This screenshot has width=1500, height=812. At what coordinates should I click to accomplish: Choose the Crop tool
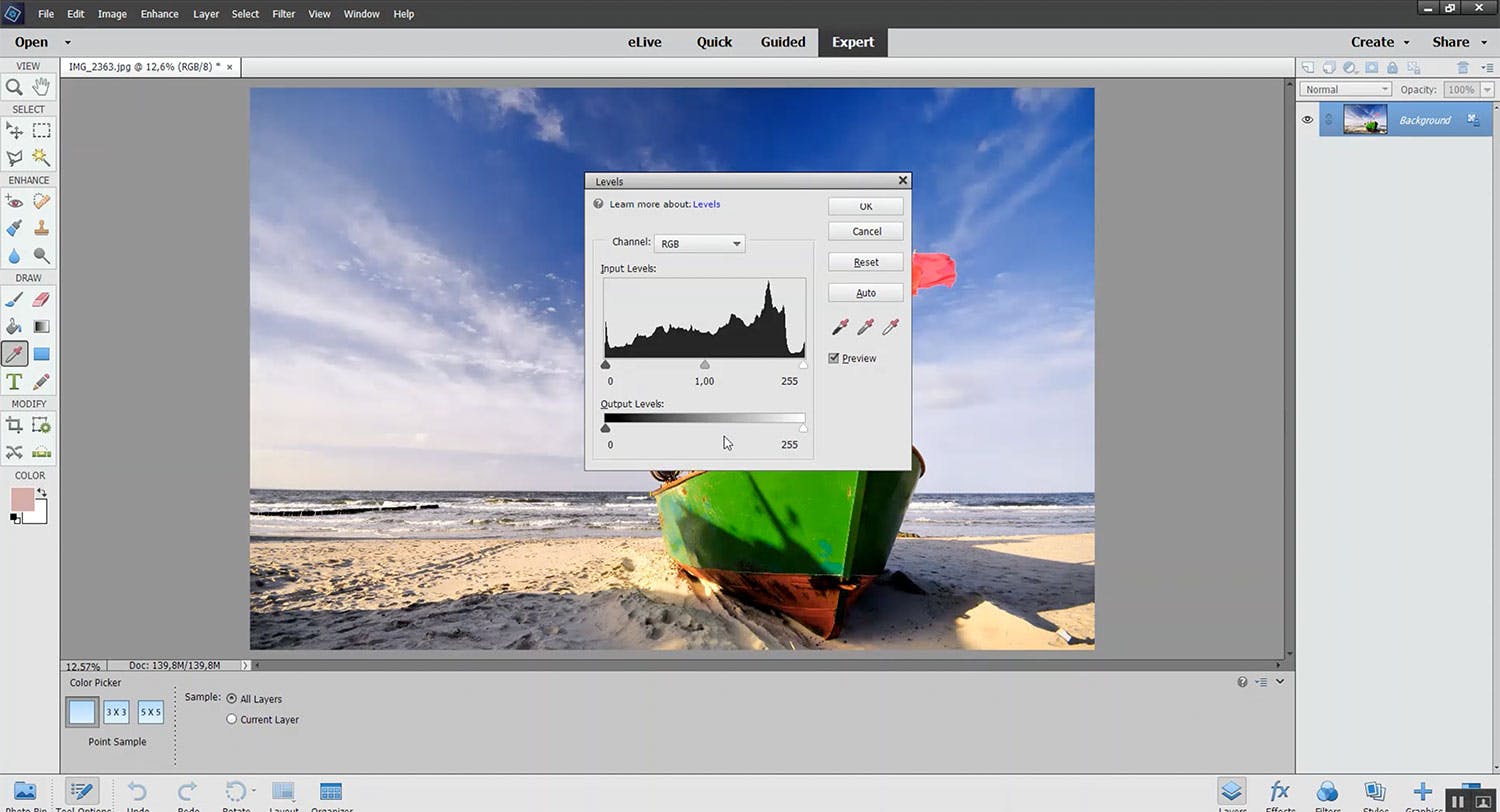coord(14,426)
